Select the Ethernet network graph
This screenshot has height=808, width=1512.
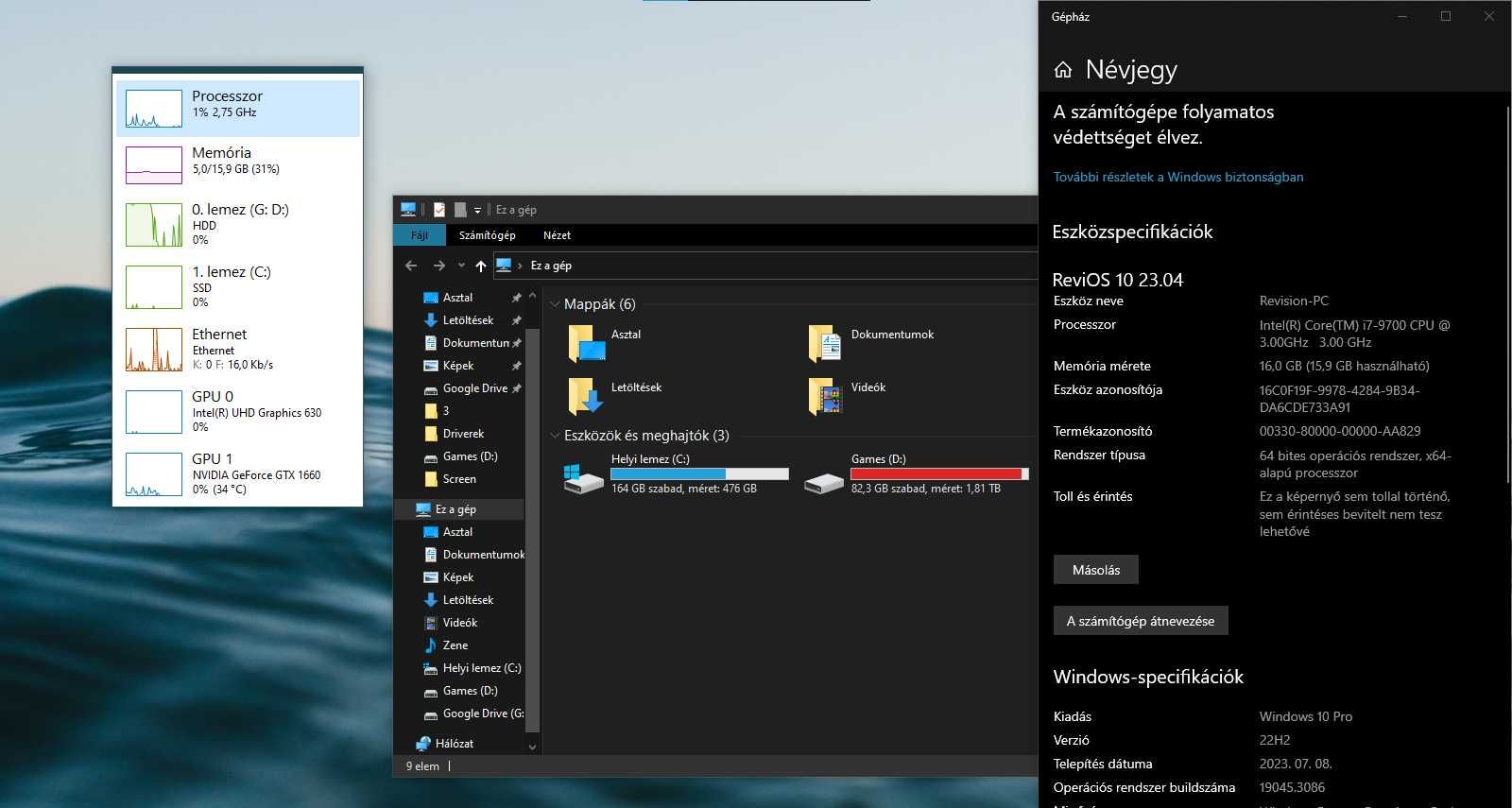point(154,350)
